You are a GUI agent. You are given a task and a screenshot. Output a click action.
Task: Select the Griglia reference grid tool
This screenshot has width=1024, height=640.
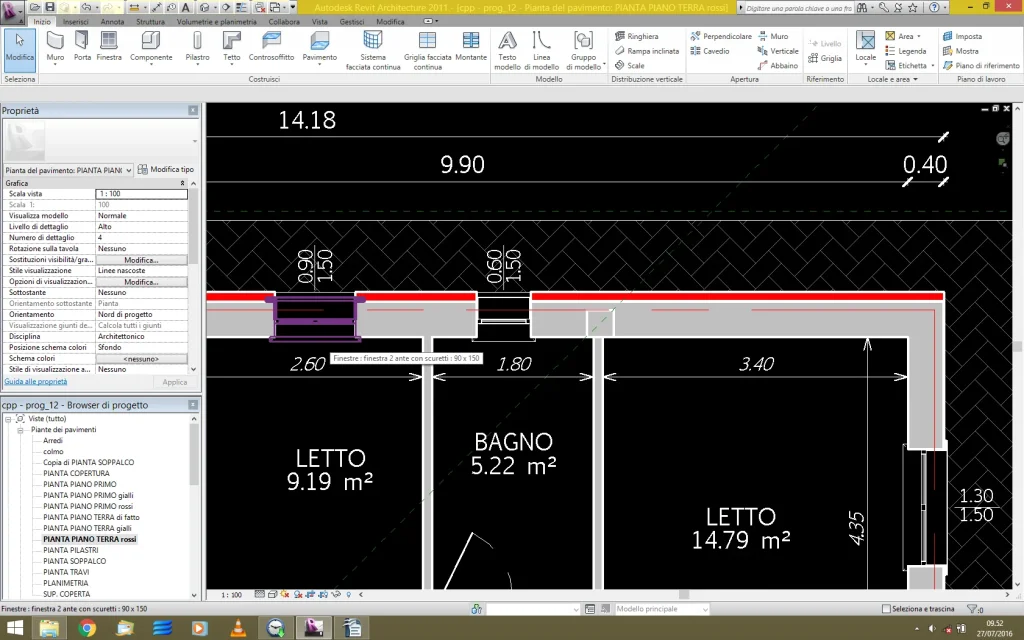point(825,58)
